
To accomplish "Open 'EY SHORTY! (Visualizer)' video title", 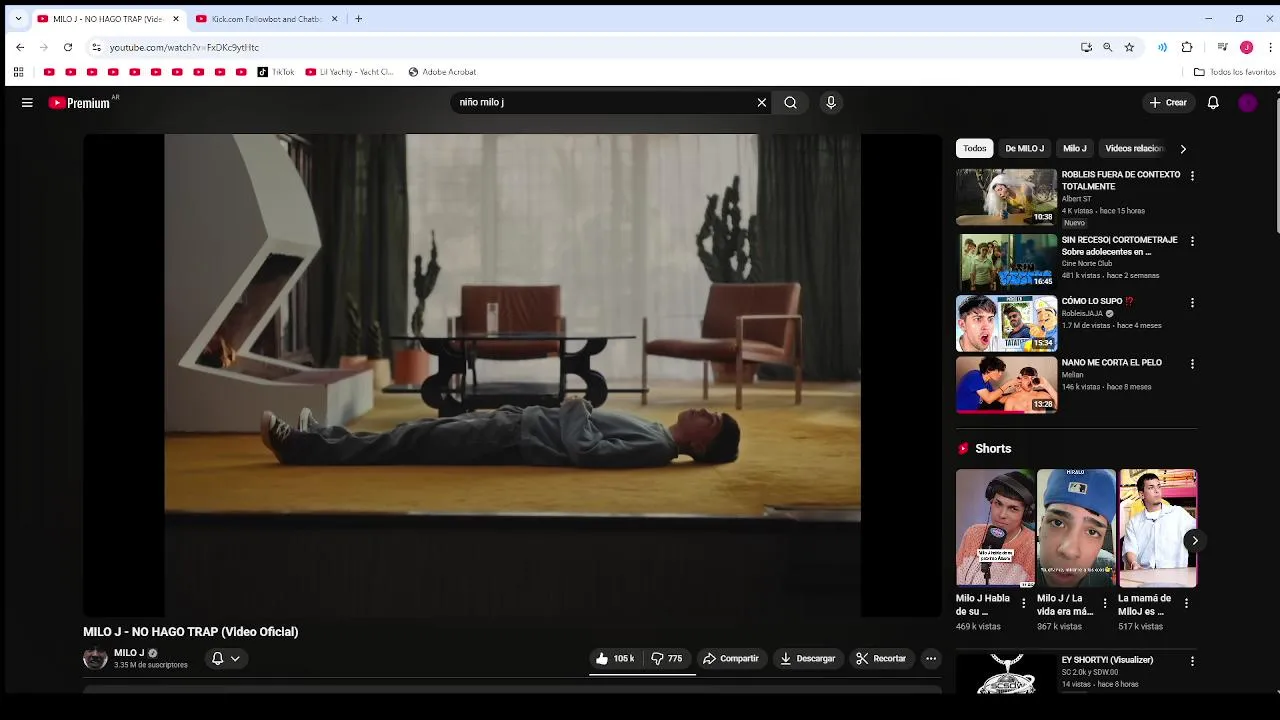I will coord(1107,660).
